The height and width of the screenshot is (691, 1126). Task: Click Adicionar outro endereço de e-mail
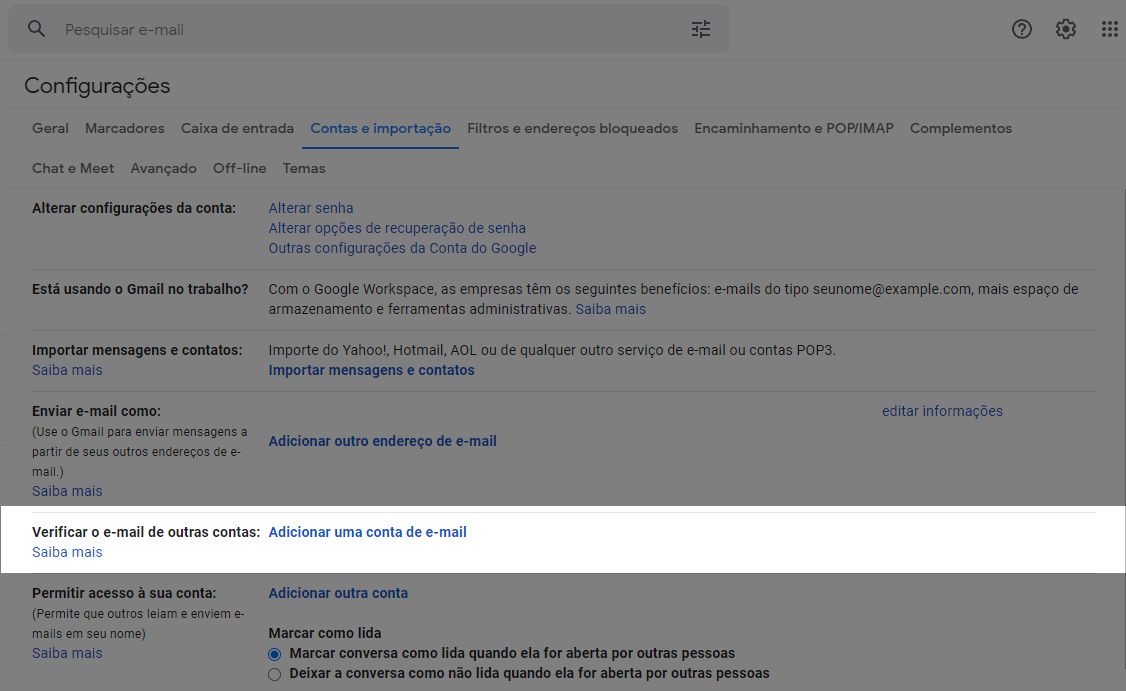[x=383, y=441]
